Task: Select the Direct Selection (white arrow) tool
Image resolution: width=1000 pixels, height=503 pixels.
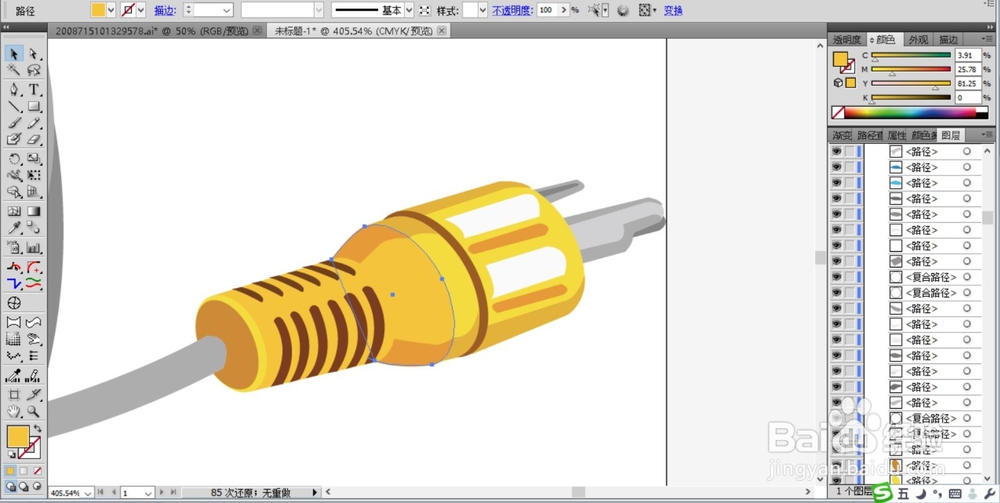Action: [x=34, y=54]
